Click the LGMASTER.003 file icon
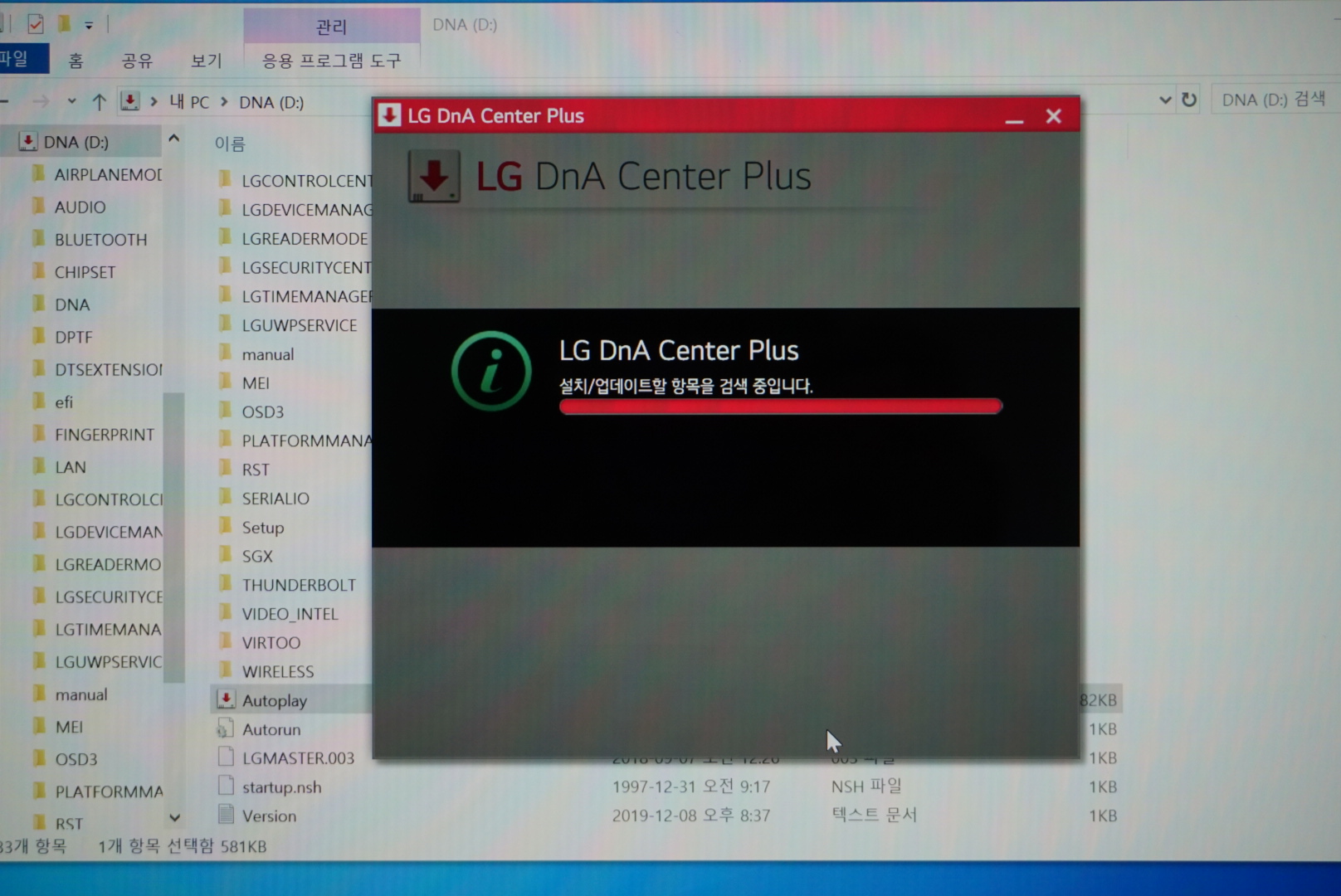This screenshot has height=896, width=1341. pos(226,757)
